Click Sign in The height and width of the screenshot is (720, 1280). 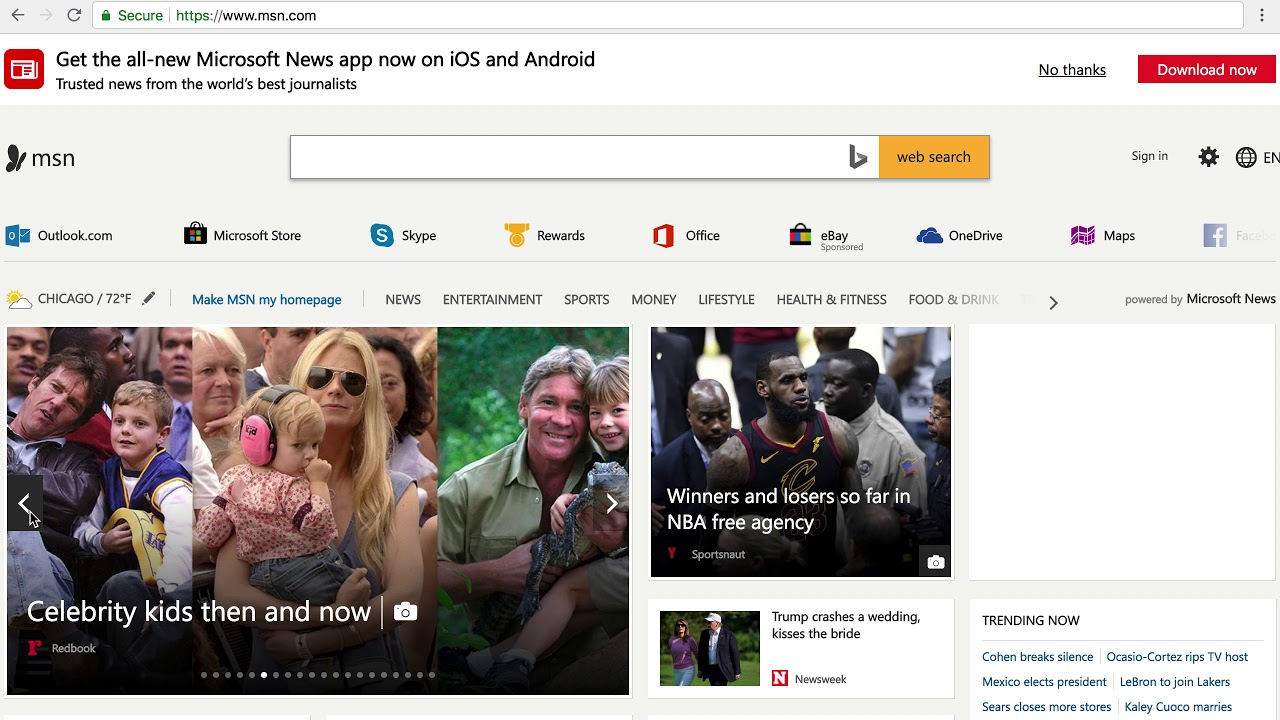coord(1150,156)
